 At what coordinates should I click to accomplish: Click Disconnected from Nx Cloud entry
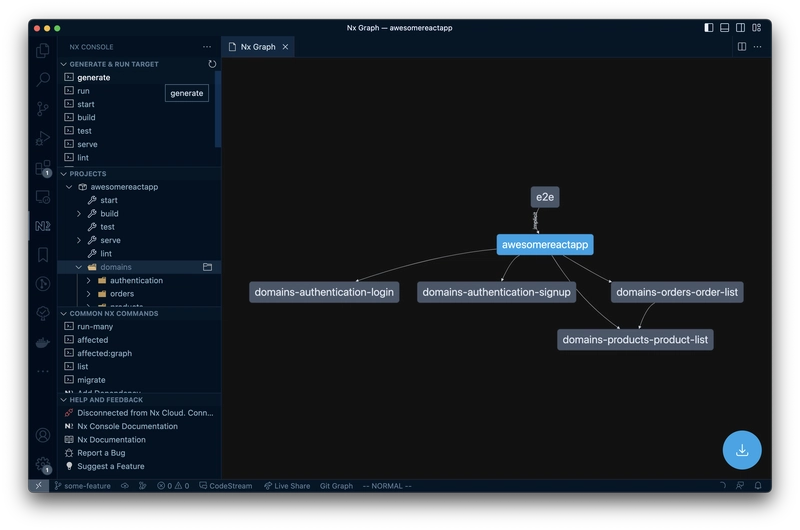[x=139, y=413]
